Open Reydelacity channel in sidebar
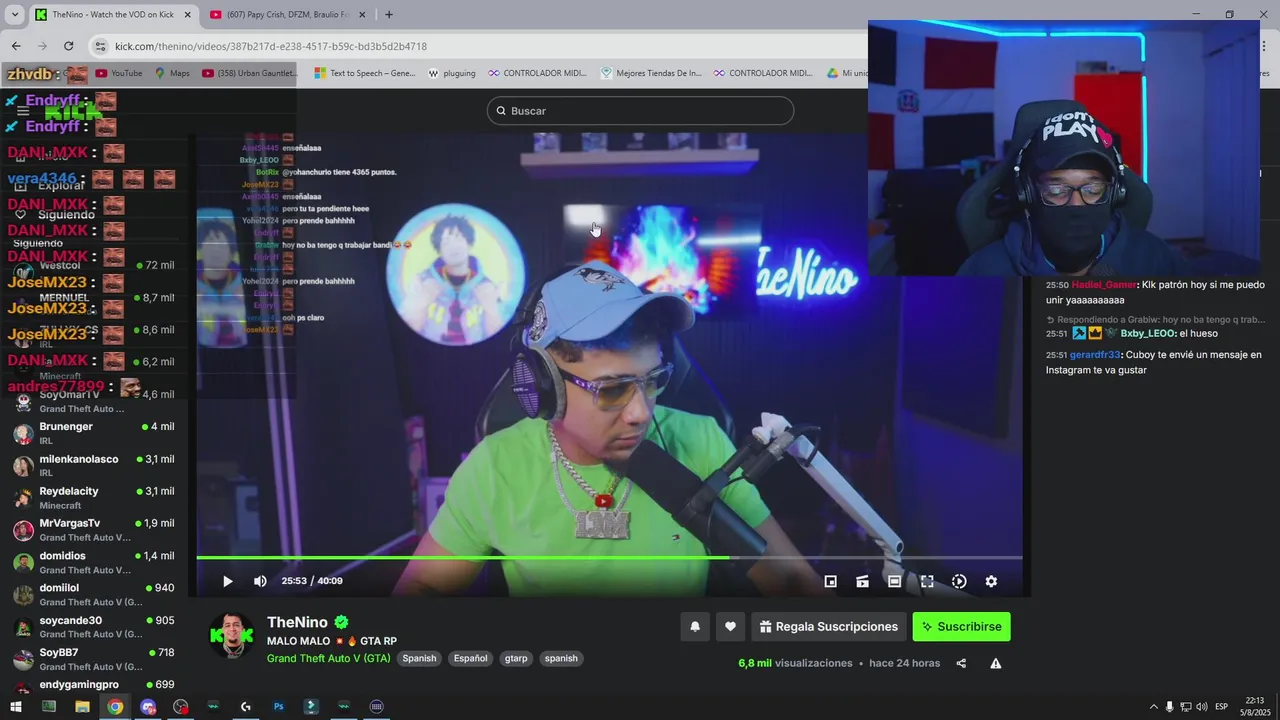 94,497
